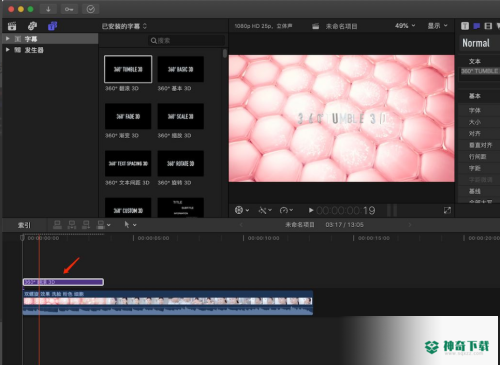Go back in timeline history arrow
The image size is (500, 365).
pyautogui.click(x=241, y=225)
